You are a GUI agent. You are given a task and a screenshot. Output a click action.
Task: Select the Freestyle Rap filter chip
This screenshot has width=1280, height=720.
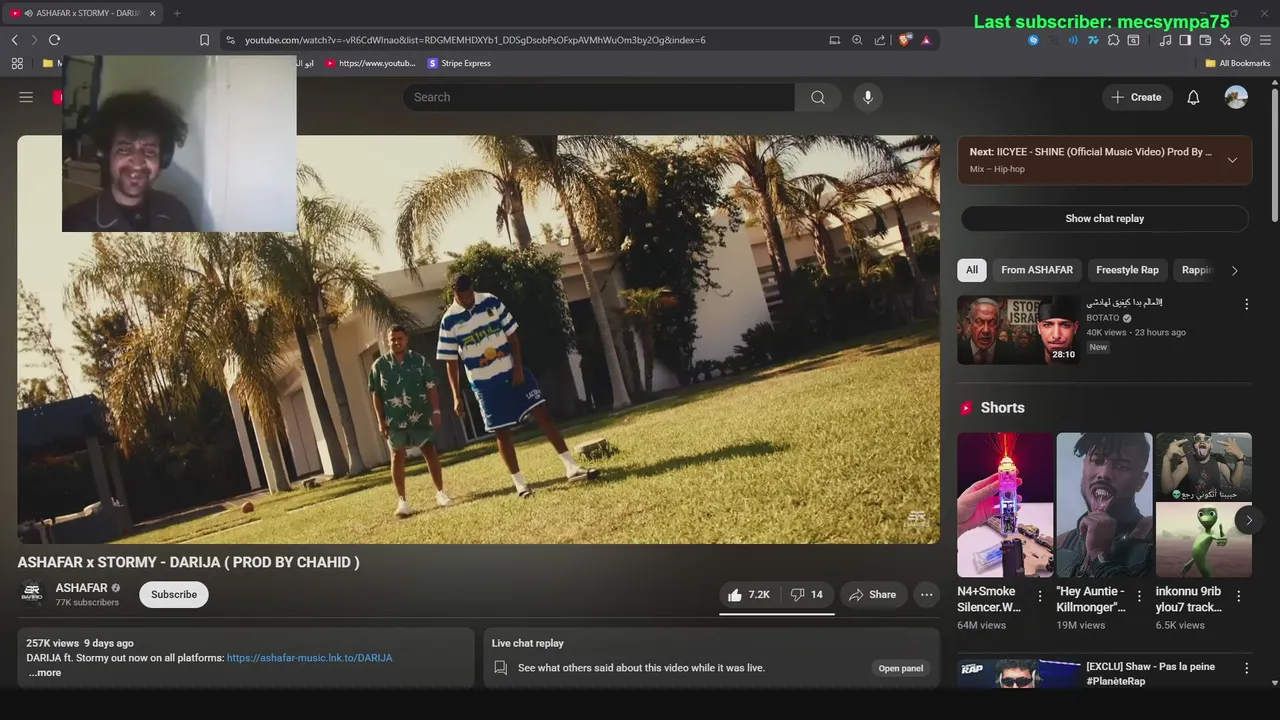(1127, 270)
